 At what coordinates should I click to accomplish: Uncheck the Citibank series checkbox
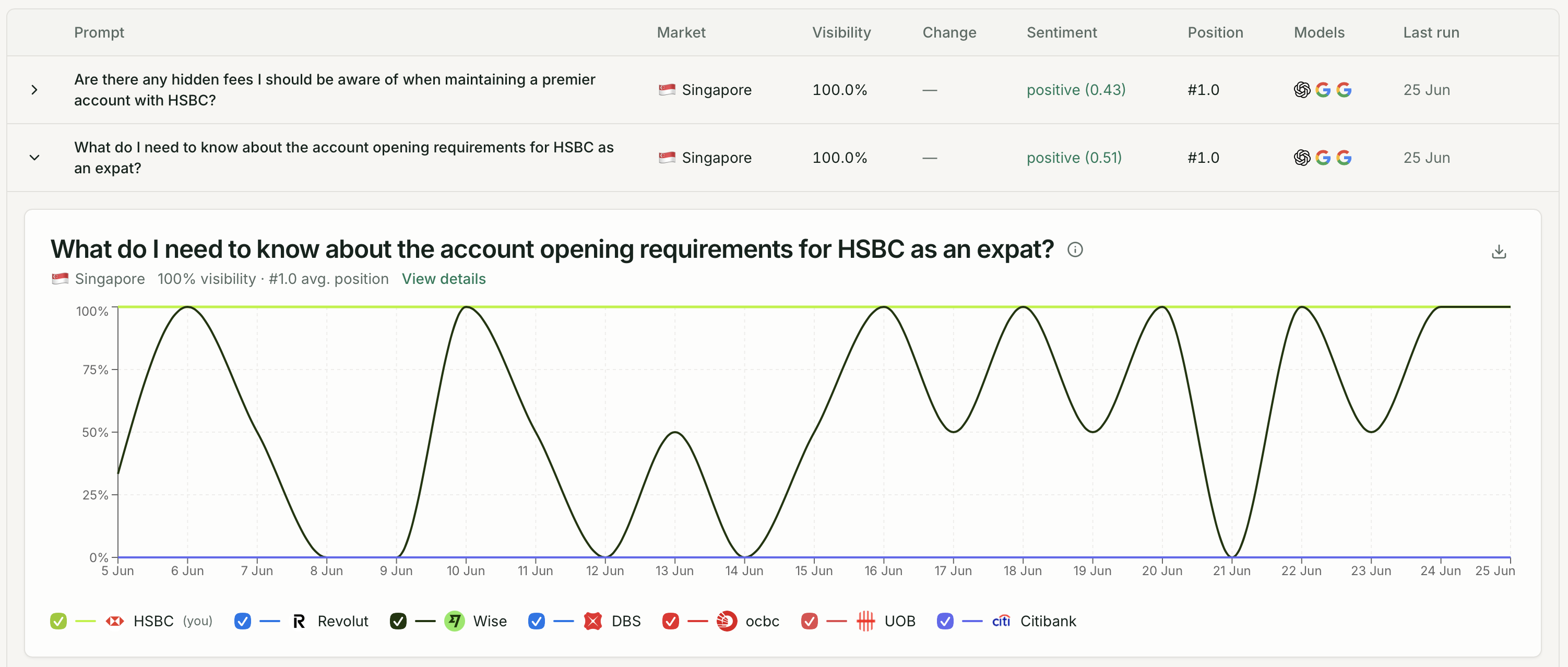point(945,621)
